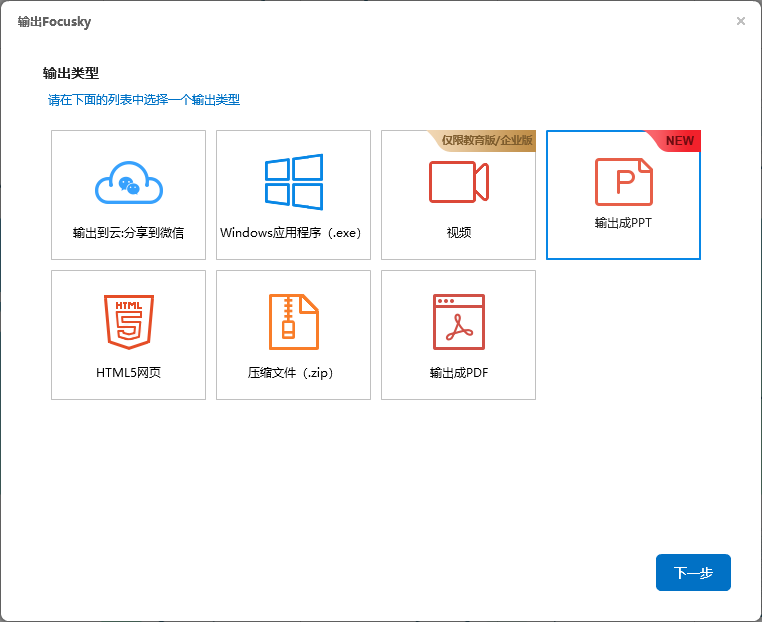Choose the 输出成PDF label
Image resolution: width=762 pixels, height=622 pixels.
pyautogui.click(x=458, y=373)
